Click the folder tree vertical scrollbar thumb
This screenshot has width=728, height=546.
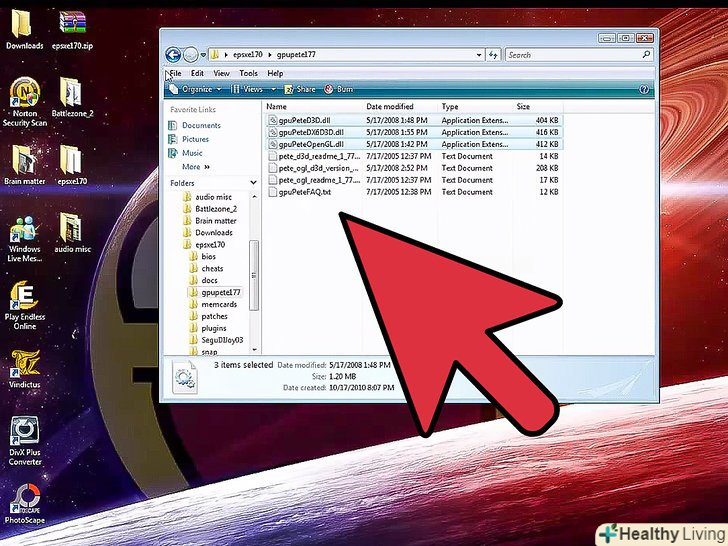(x=254, y=275)
